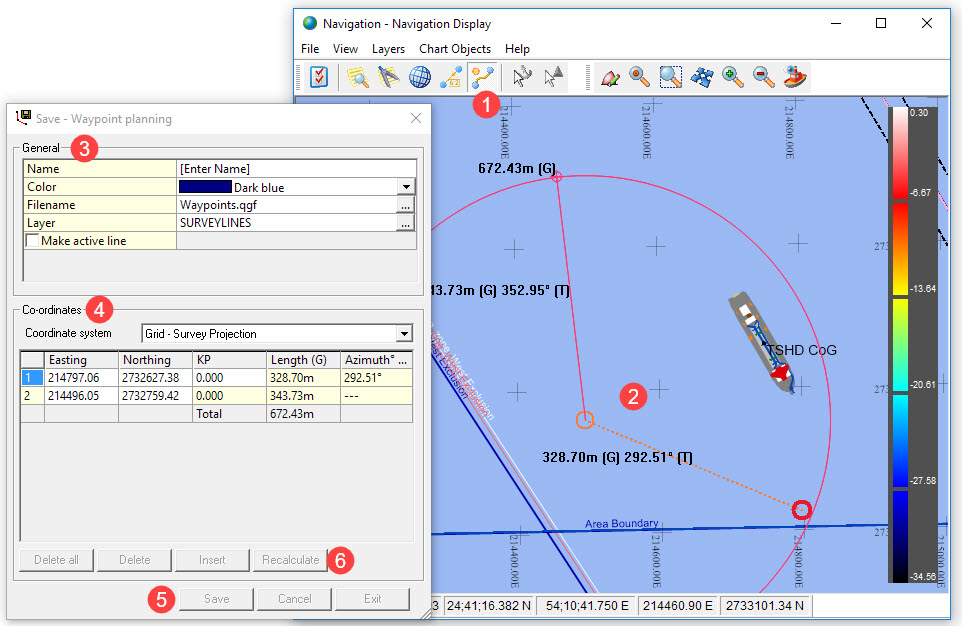This screenshot has height=626, width=962.
Task: Click the Recalculate button
Action: point(290,560)
